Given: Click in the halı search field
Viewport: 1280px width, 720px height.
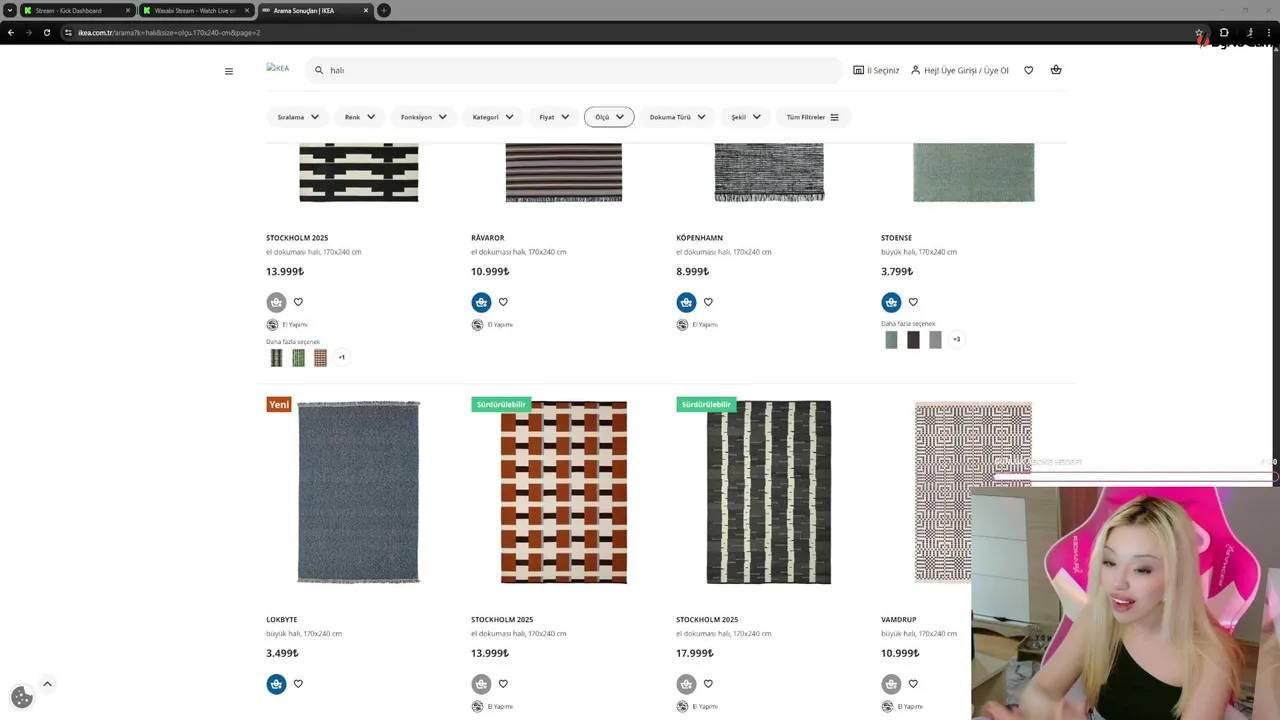Looking at the screenshot, I should tap(575, 70).
